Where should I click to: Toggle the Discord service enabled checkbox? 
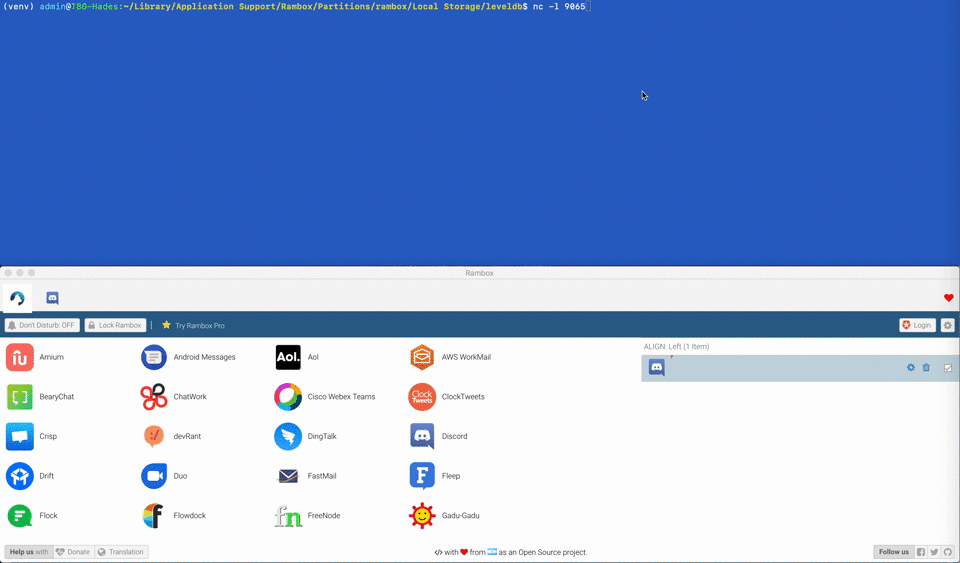click(x=948, y=368)
